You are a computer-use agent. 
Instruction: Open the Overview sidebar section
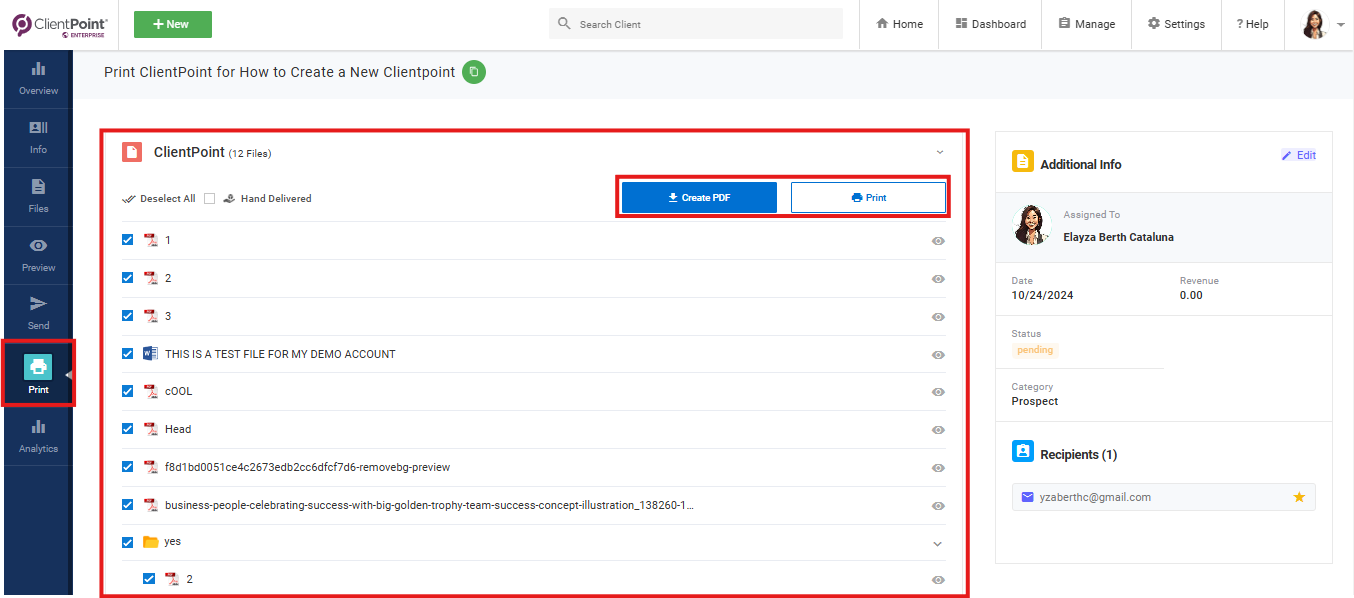click(38, 79)
